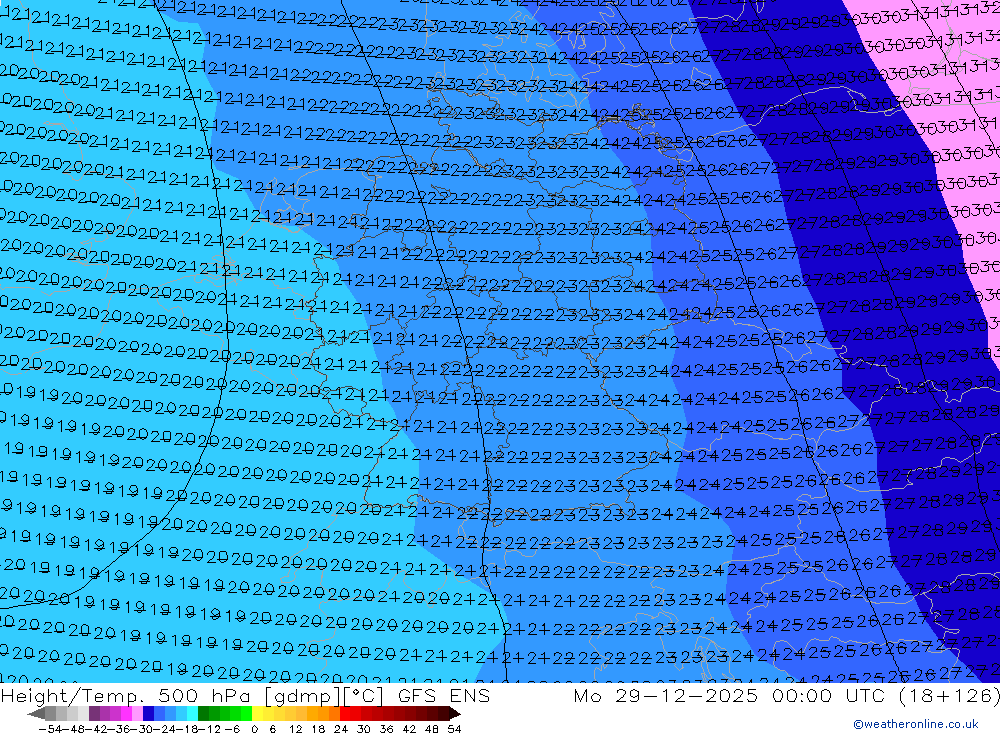The width and height of the screenshot is (1000, 733).
Task: Select the light pink legend swatch
Action: 137,714
